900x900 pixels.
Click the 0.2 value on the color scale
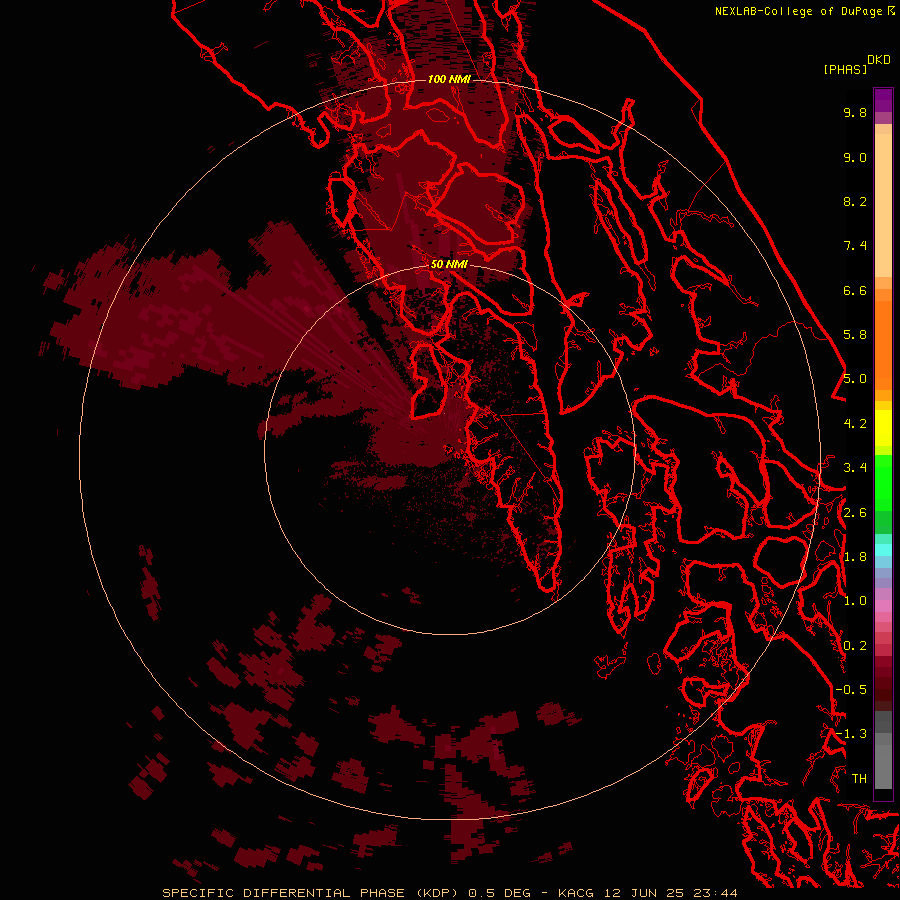pyautogui.click(x=855, y=646)
